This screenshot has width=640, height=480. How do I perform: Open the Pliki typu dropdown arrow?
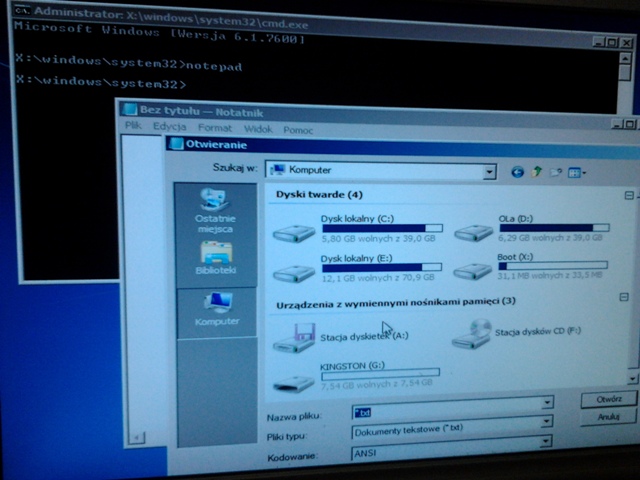point(547,421)
